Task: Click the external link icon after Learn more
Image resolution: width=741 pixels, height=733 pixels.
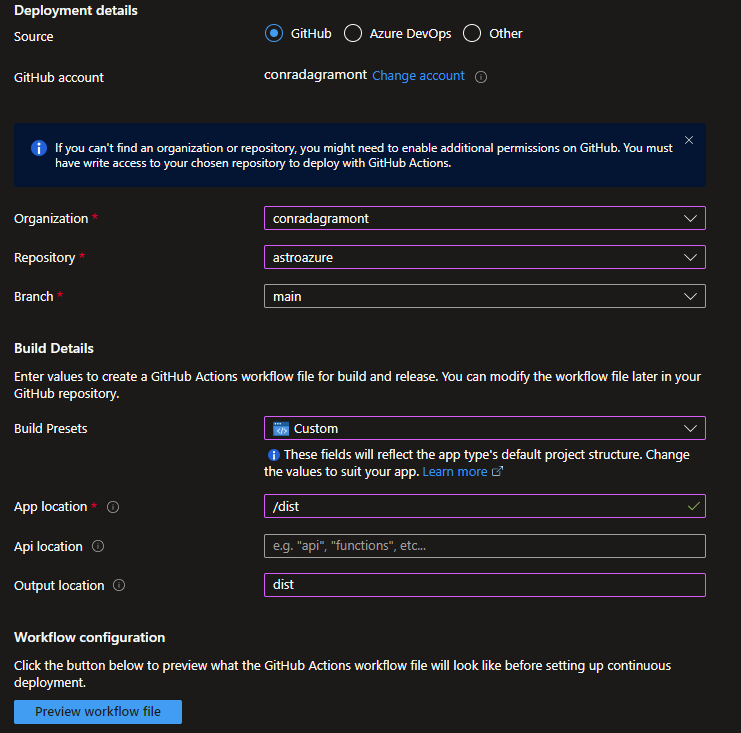Action: coord(497,471)
